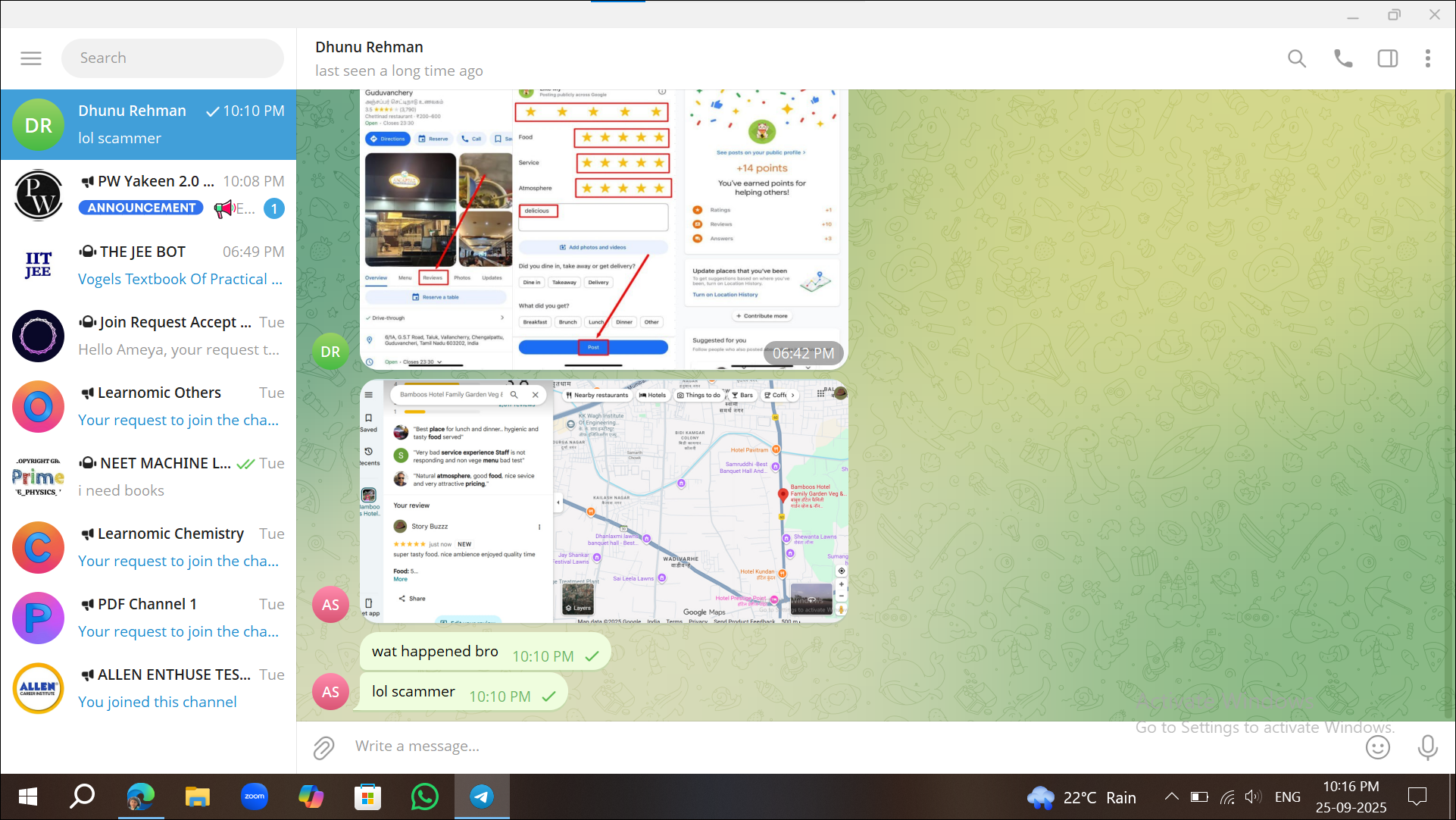Image resolution: width=1456 pixels, height=820 pixels.
Task: Open the three-dot chat options menu
Action: click(1427, 58)
